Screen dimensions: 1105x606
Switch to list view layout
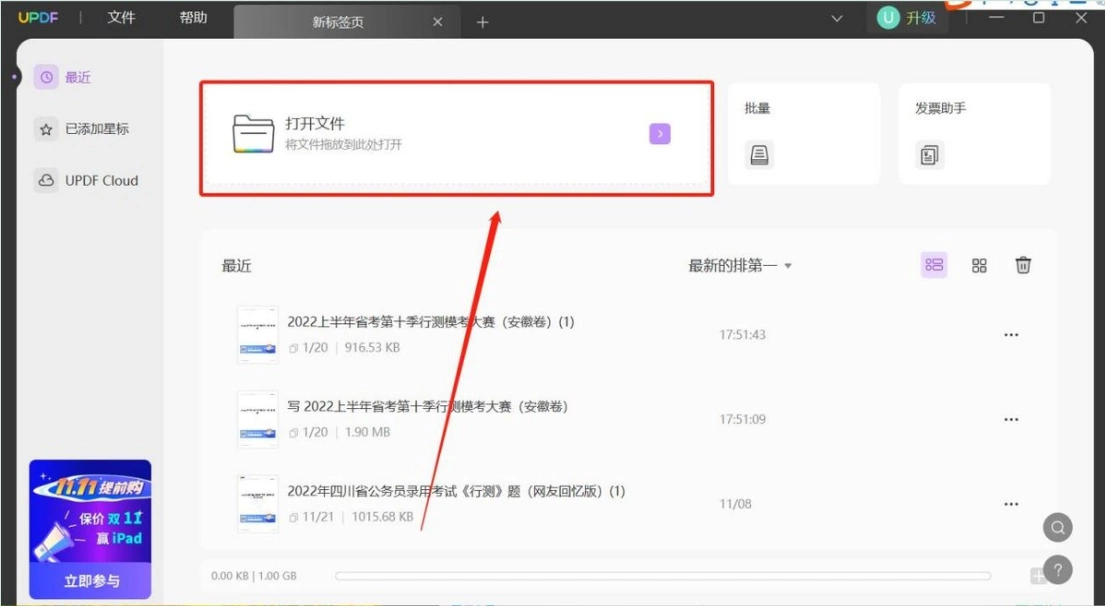934,265
